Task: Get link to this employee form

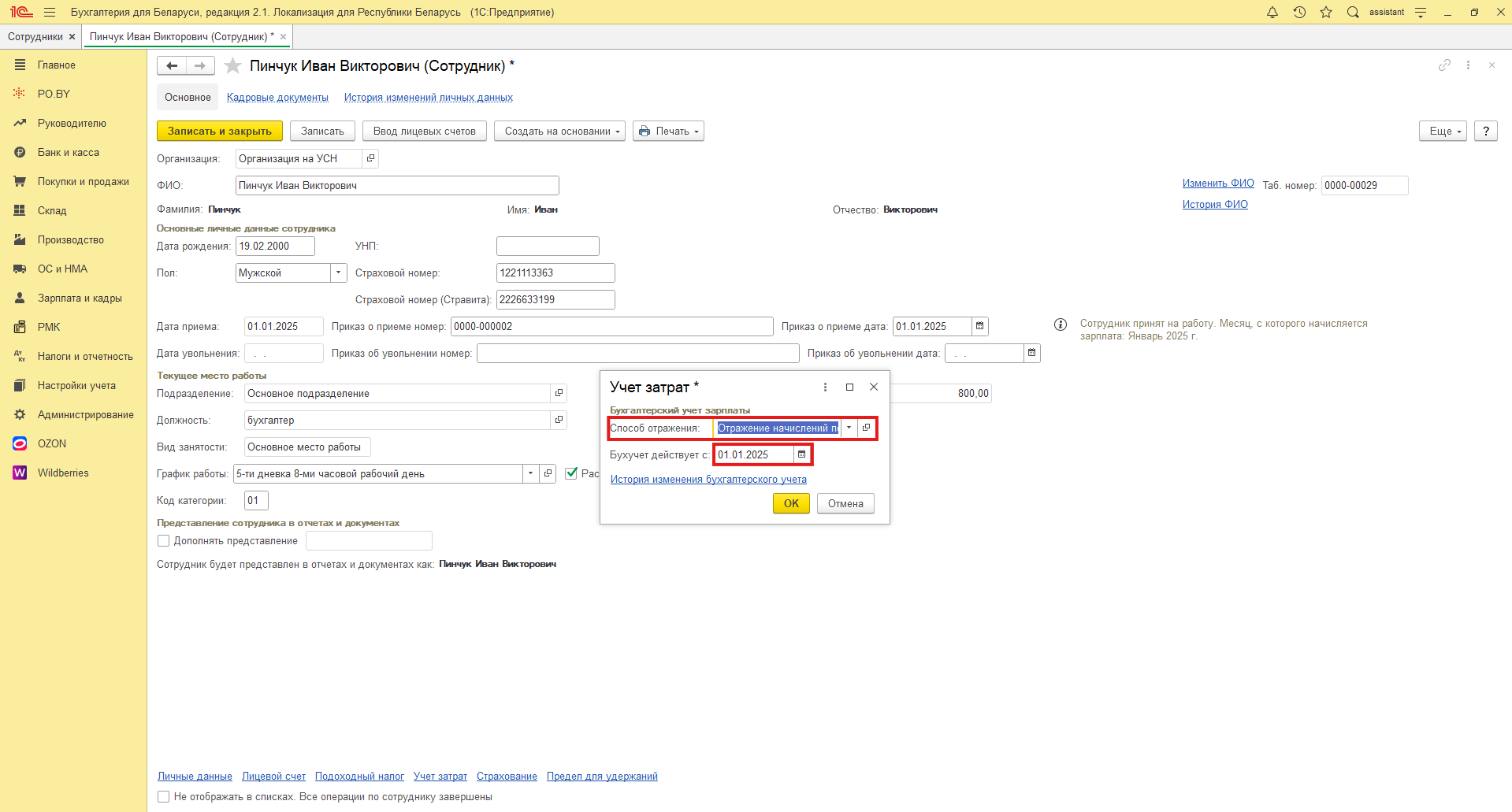Action: click(1444, 65)
